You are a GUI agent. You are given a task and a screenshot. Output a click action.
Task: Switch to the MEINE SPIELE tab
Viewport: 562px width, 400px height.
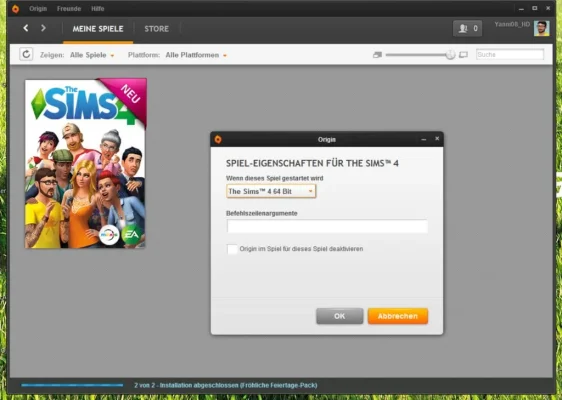point(98,29)
